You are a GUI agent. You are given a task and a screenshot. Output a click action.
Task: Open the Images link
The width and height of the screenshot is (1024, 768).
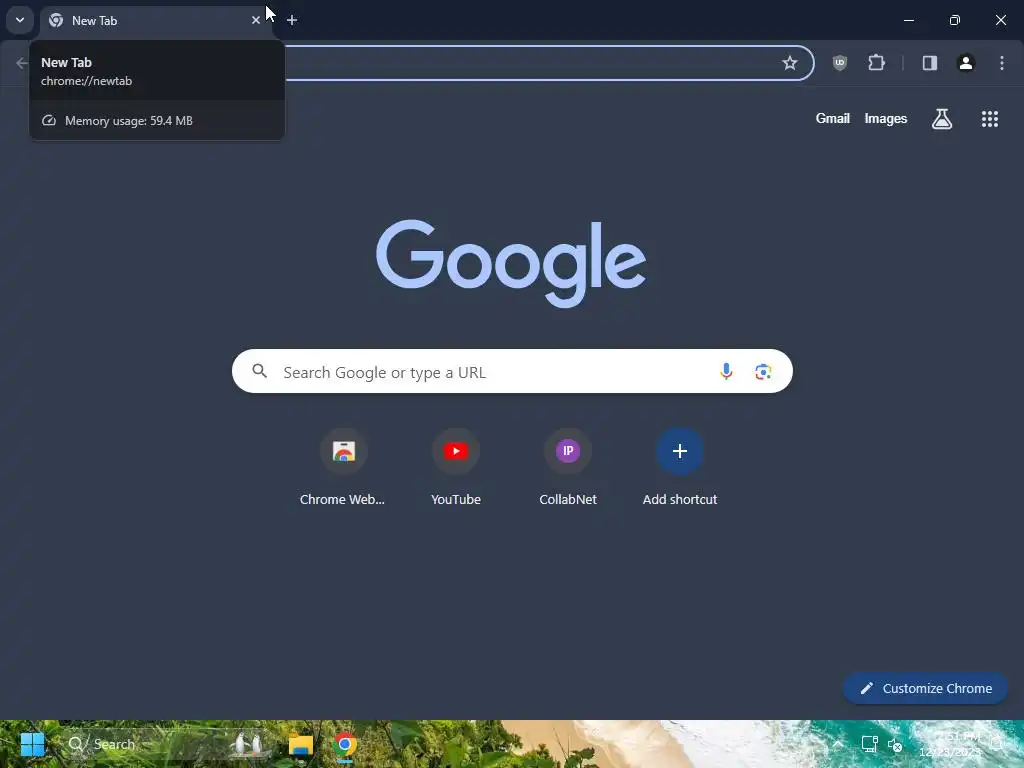886,118
